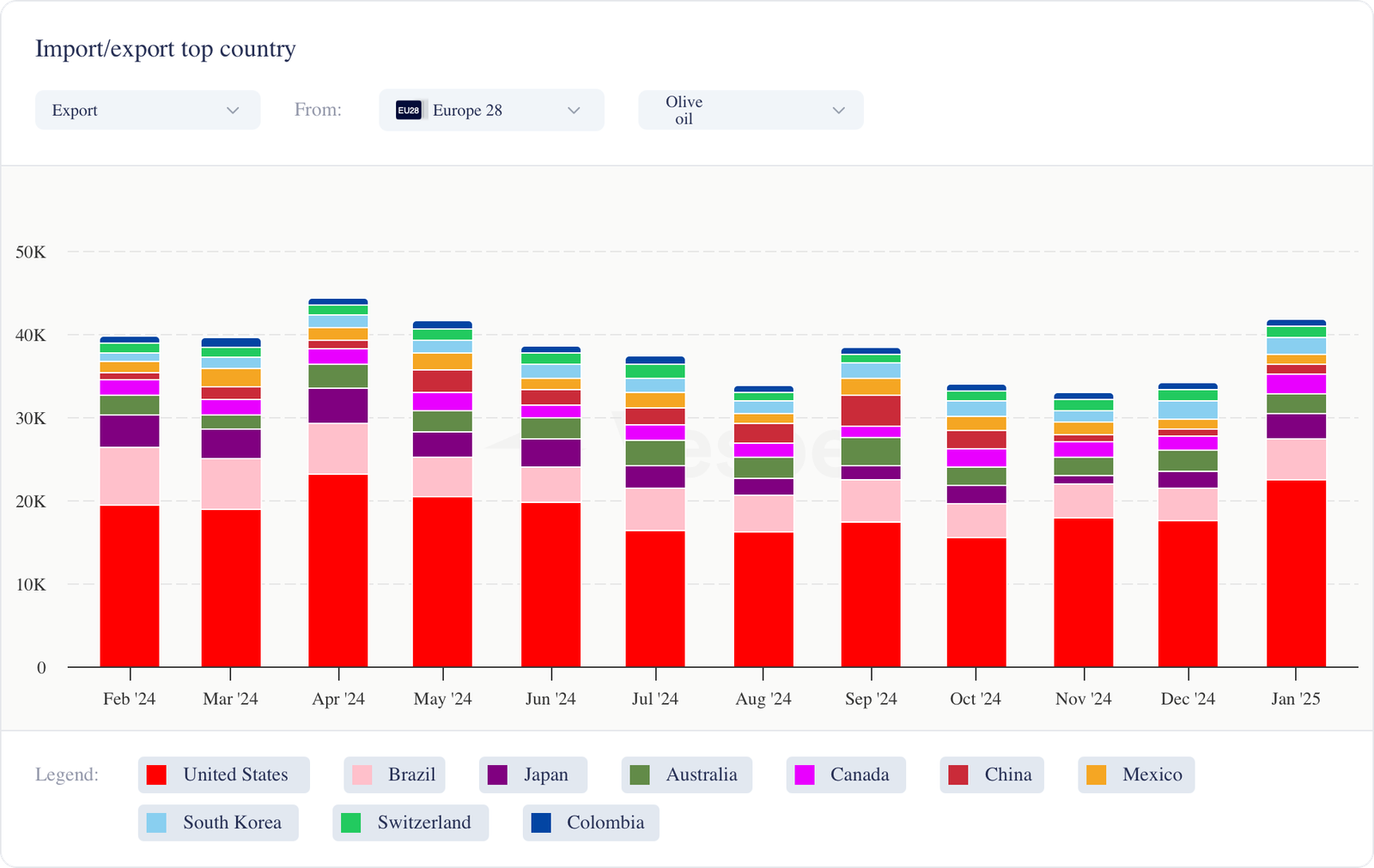Click the Jan '25 x-axis label
The width and height of the screenshot is (1374, 868).
click(1295, 699)
